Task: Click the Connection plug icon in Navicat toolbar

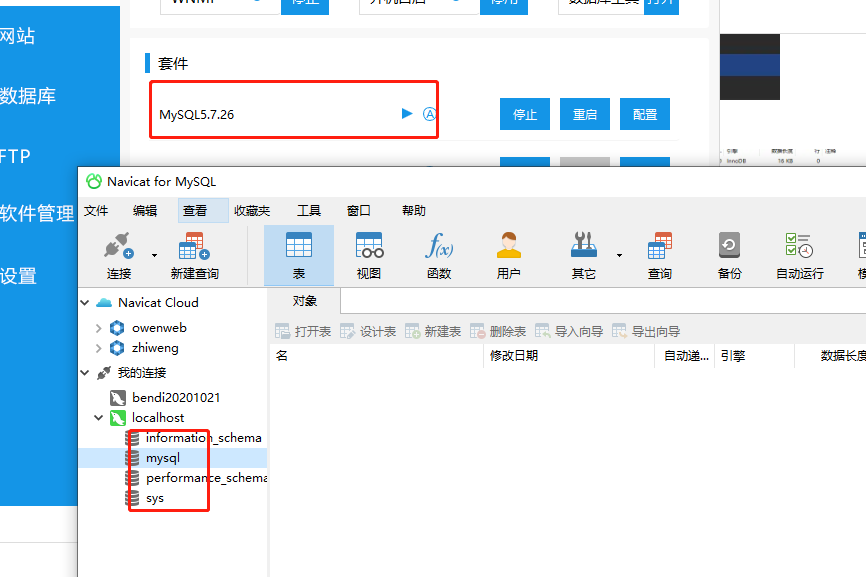Action: click(119, 246)
